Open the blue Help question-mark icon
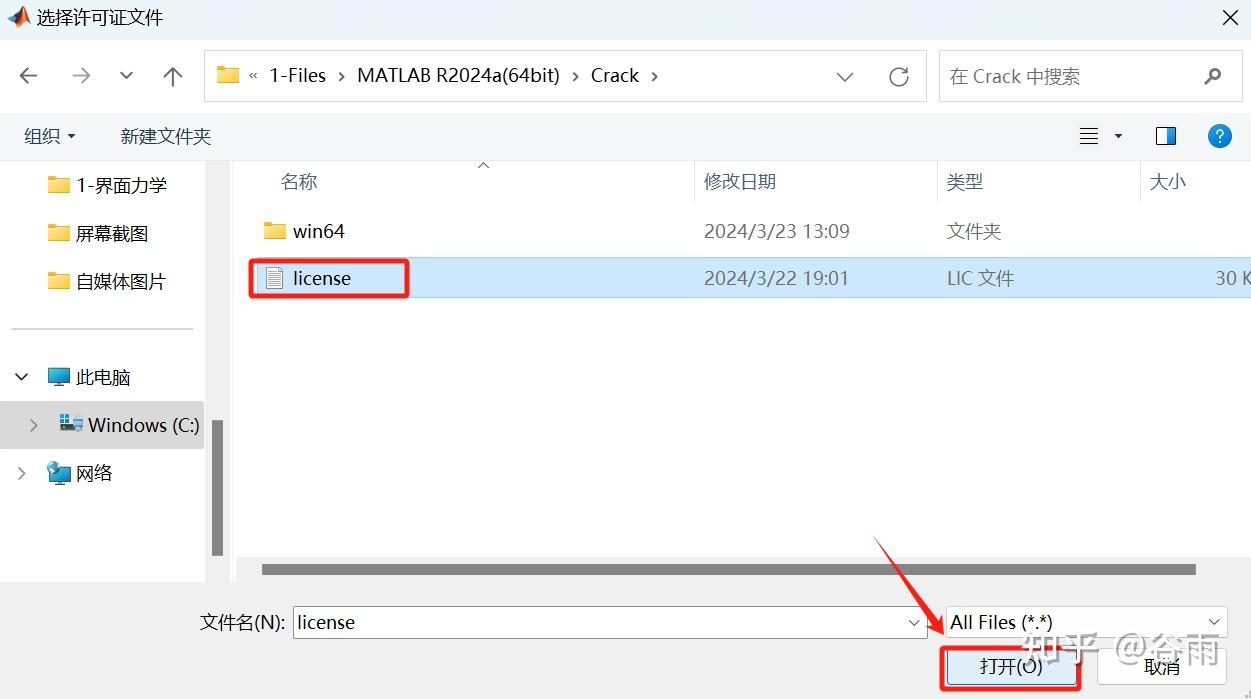 pos(1220,136)
